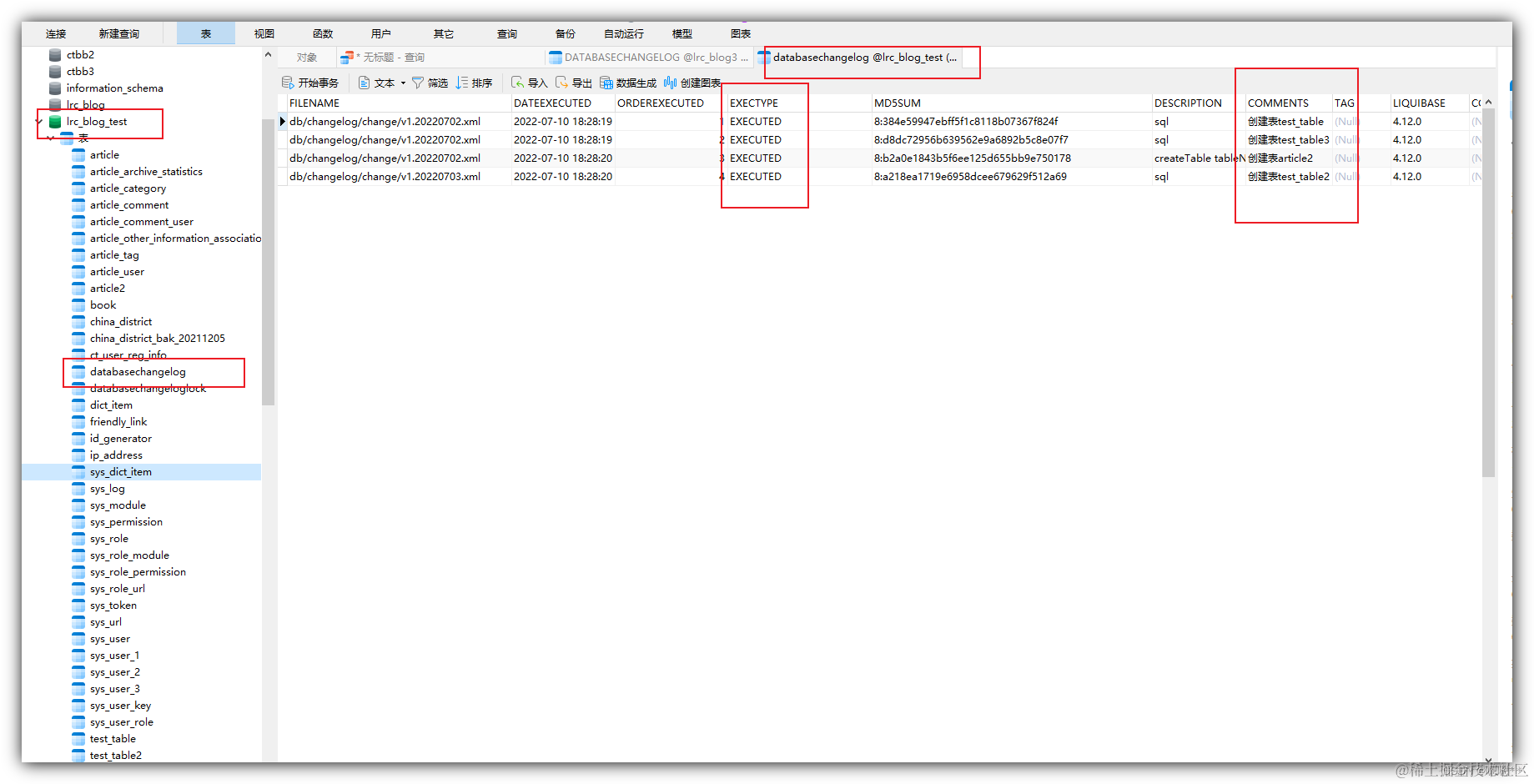The width and height of the screenshot is (1534, 784).
Task: Open the 查询 queries section
Action: 507,34
